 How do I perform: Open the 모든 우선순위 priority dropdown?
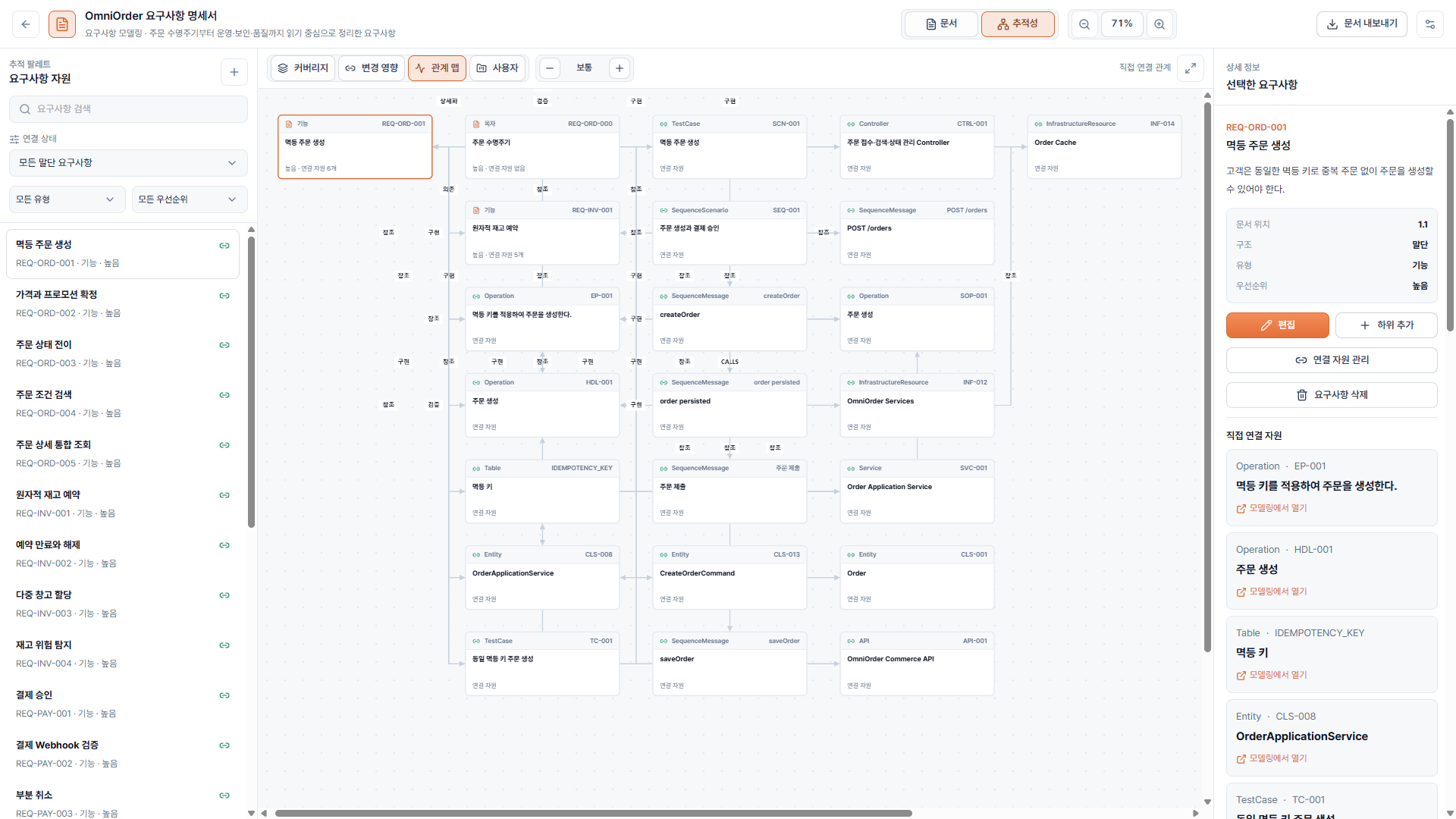(190, 199)
